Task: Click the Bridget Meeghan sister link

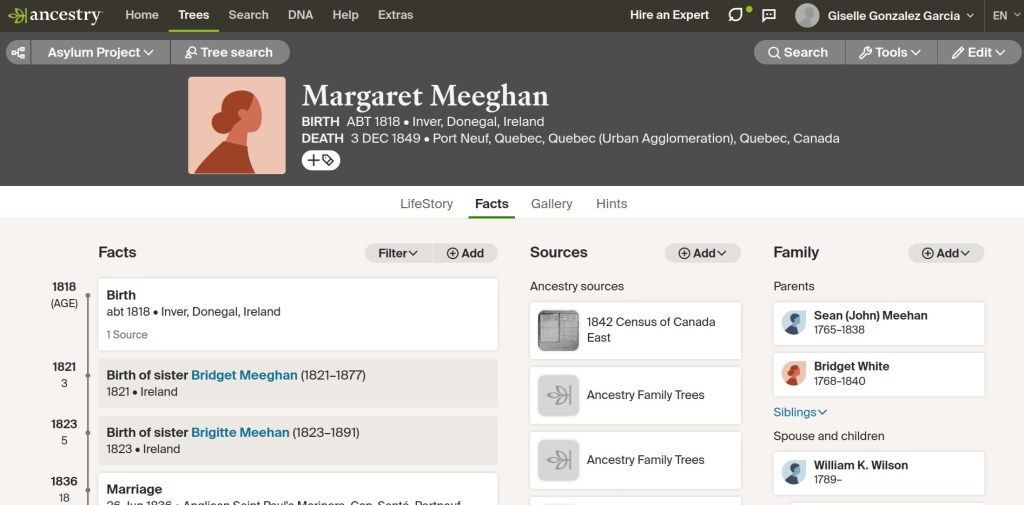Action: 244,375
